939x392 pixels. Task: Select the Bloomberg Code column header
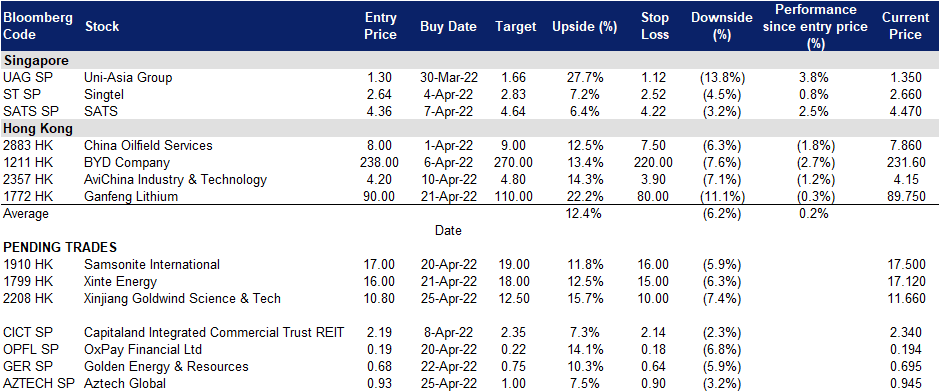38,26
